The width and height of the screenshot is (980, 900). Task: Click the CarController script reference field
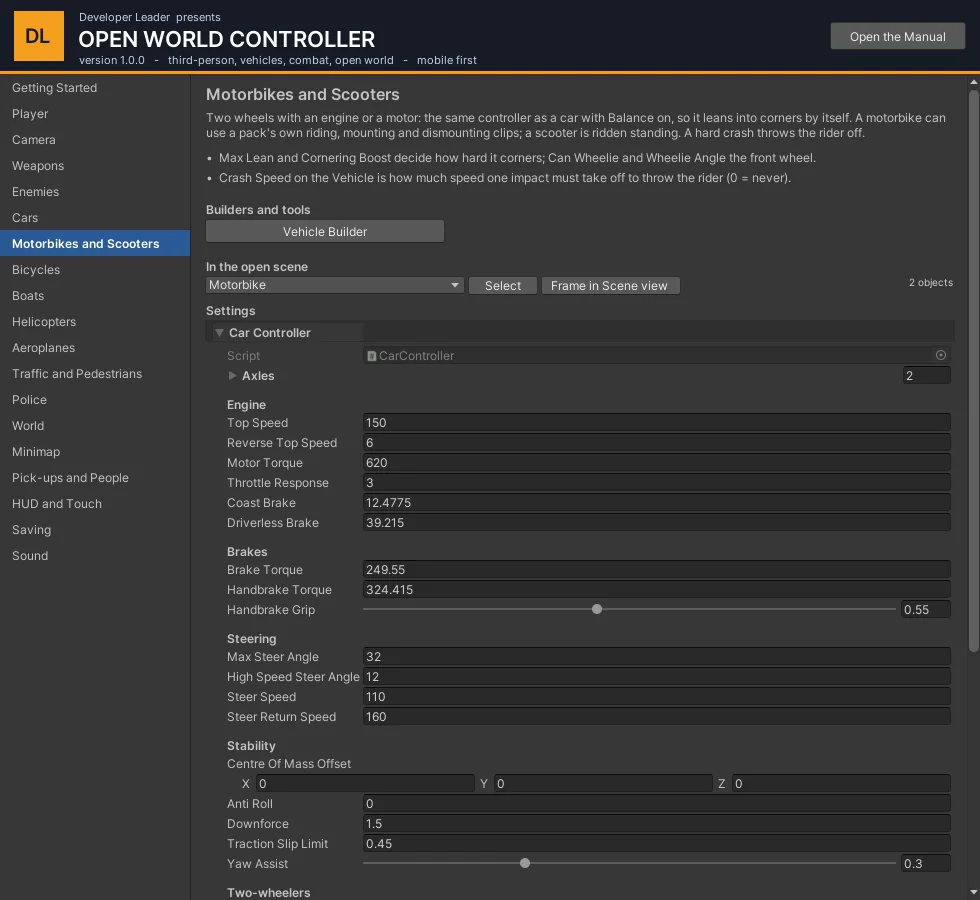656,356
